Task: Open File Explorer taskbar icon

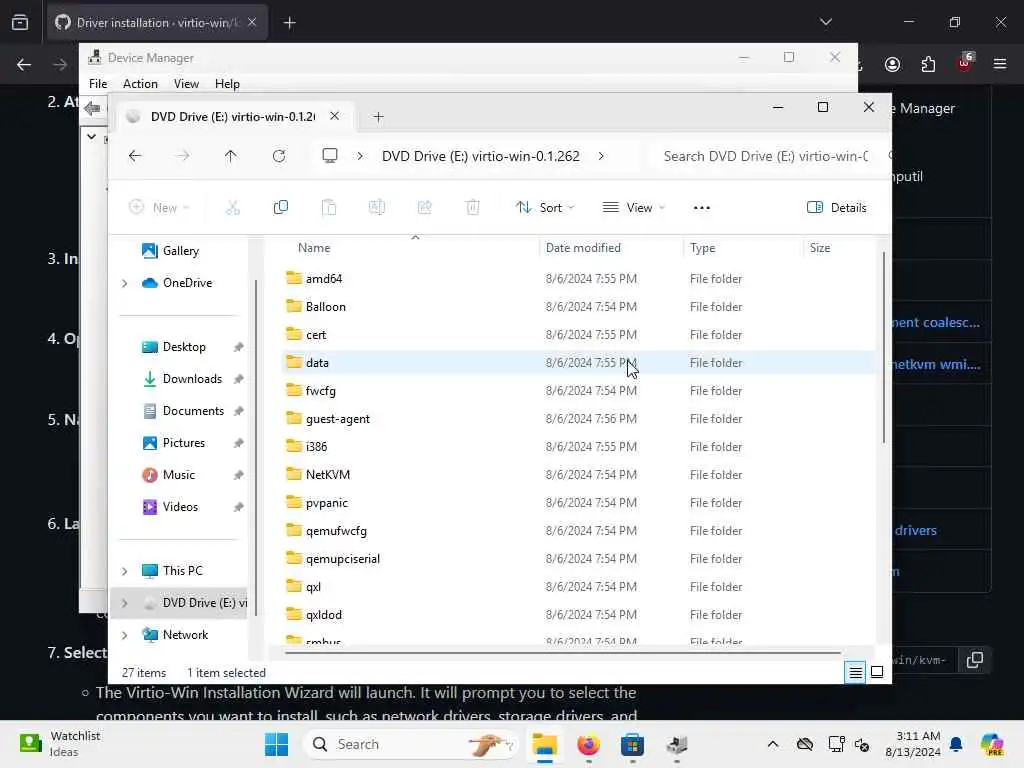Action: tap(544, 744)
